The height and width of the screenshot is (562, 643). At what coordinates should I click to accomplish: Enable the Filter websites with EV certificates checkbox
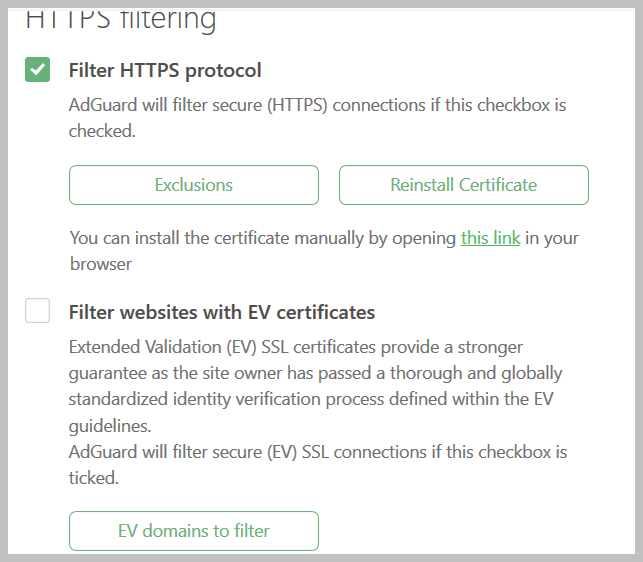tap(38, 312)
